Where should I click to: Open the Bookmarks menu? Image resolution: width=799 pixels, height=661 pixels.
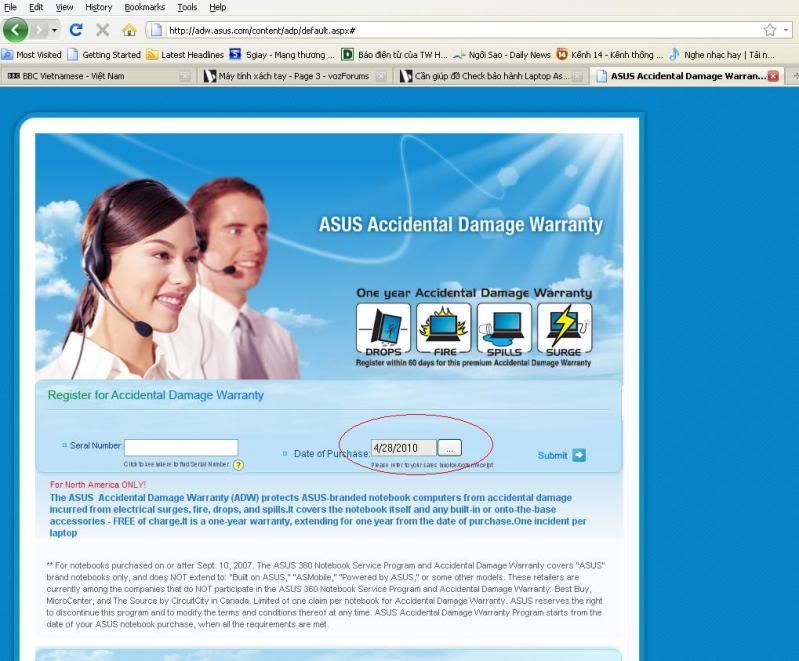coord(145,7)
